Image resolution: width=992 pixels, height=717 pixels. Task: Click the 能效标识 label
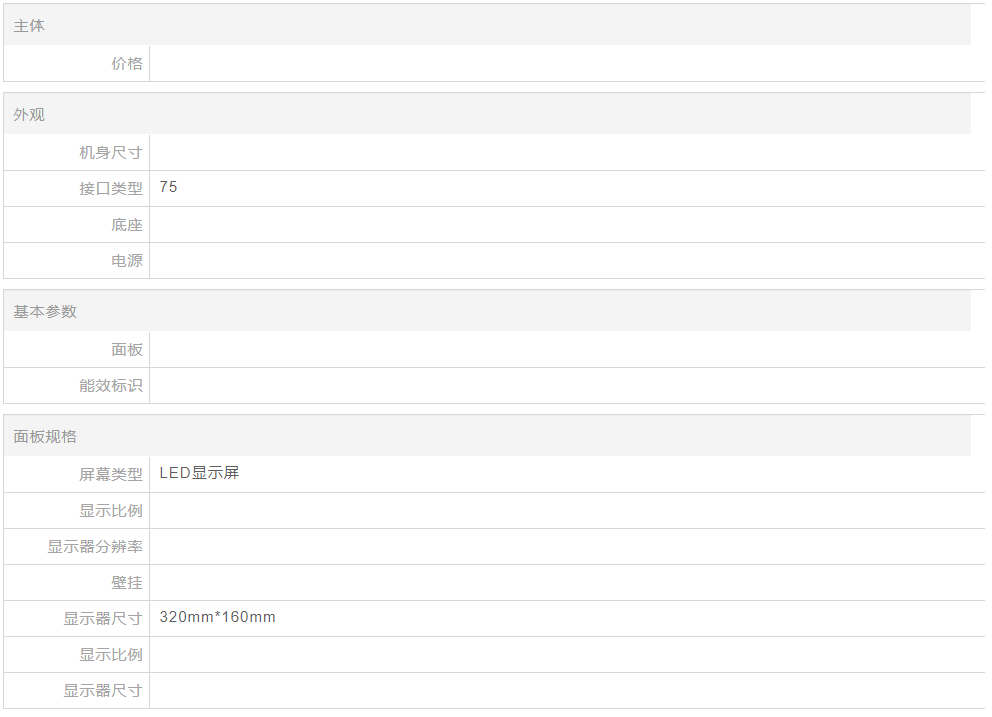pyautogui.click(x=111, y=386)
